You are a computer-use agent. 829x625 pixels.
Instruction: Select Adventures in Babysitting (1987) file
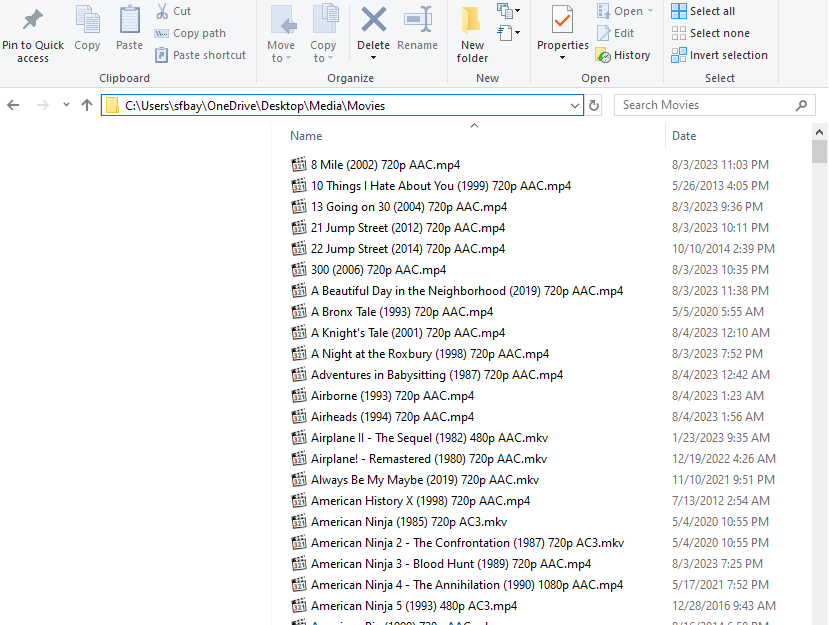(437, 375)
